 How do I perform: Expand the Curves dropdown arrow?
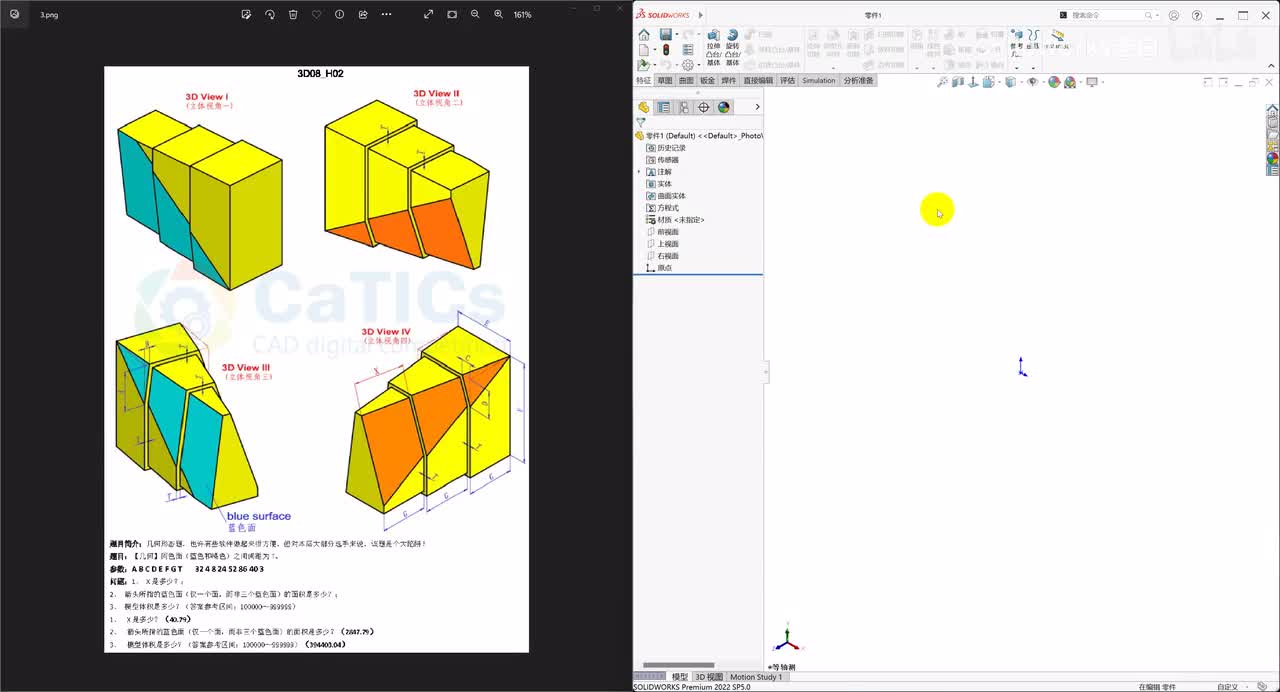tap(1033, 67)
